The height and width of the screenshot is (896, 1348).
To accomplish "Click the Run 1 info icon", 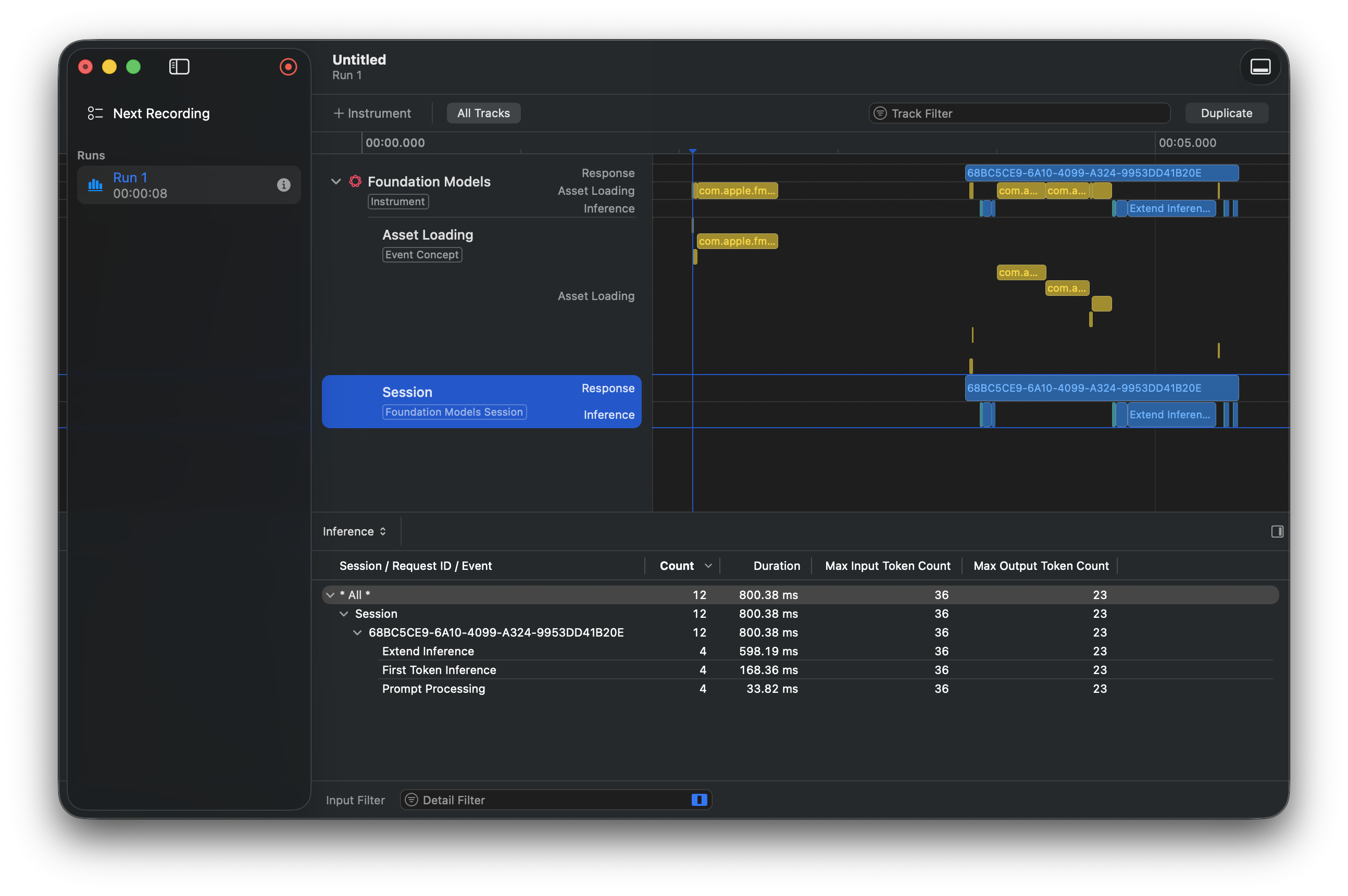I will [x=283, y=185].
